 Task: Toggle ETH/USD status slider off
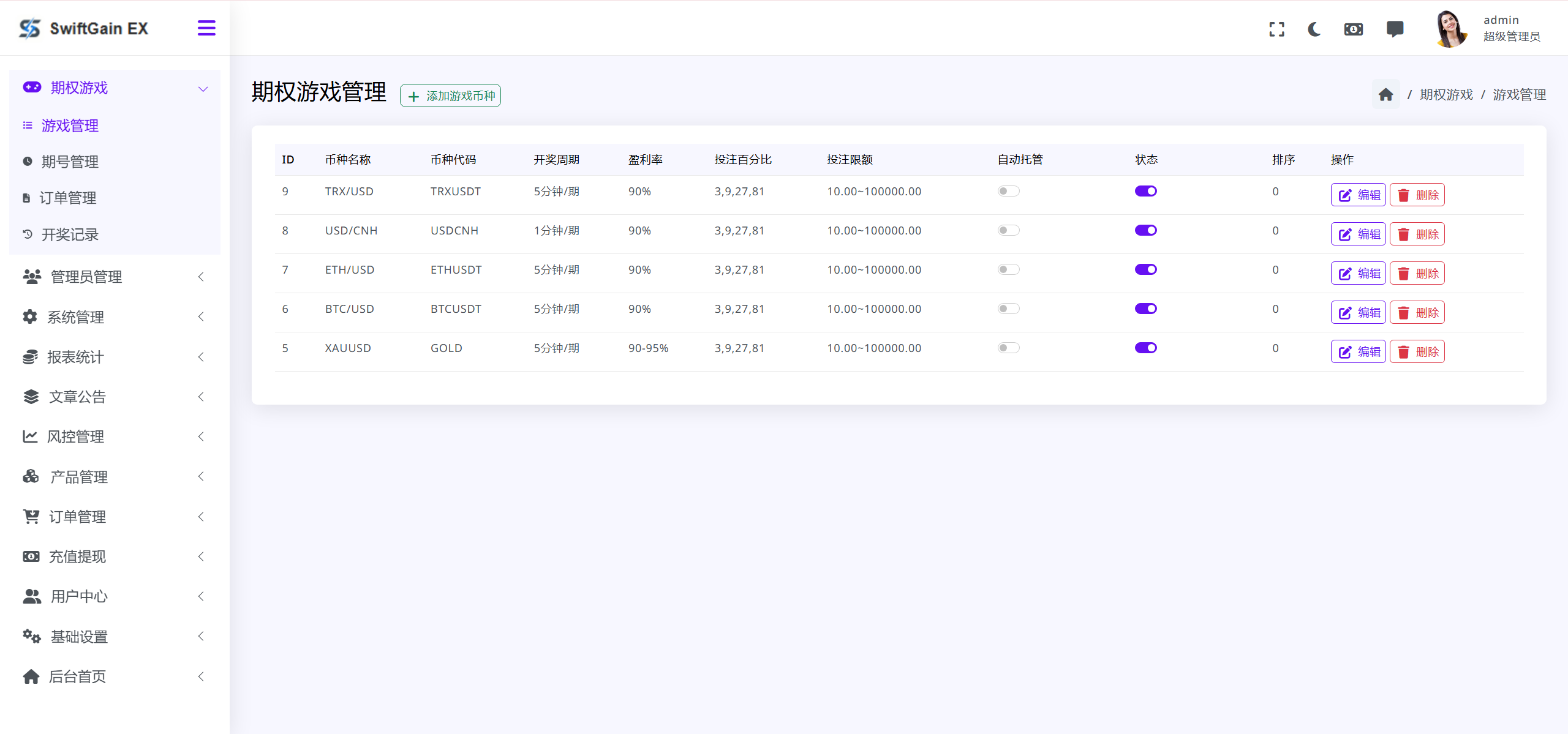pos(1146,269)
